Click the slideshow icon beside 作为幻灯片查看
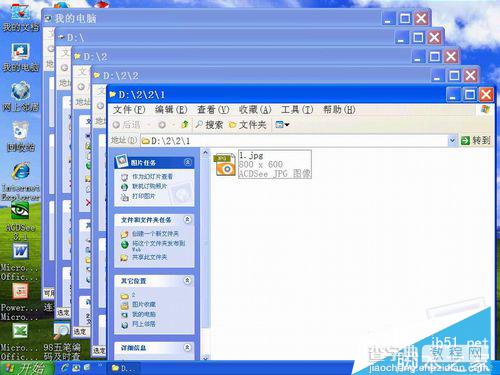 point(125,177)
